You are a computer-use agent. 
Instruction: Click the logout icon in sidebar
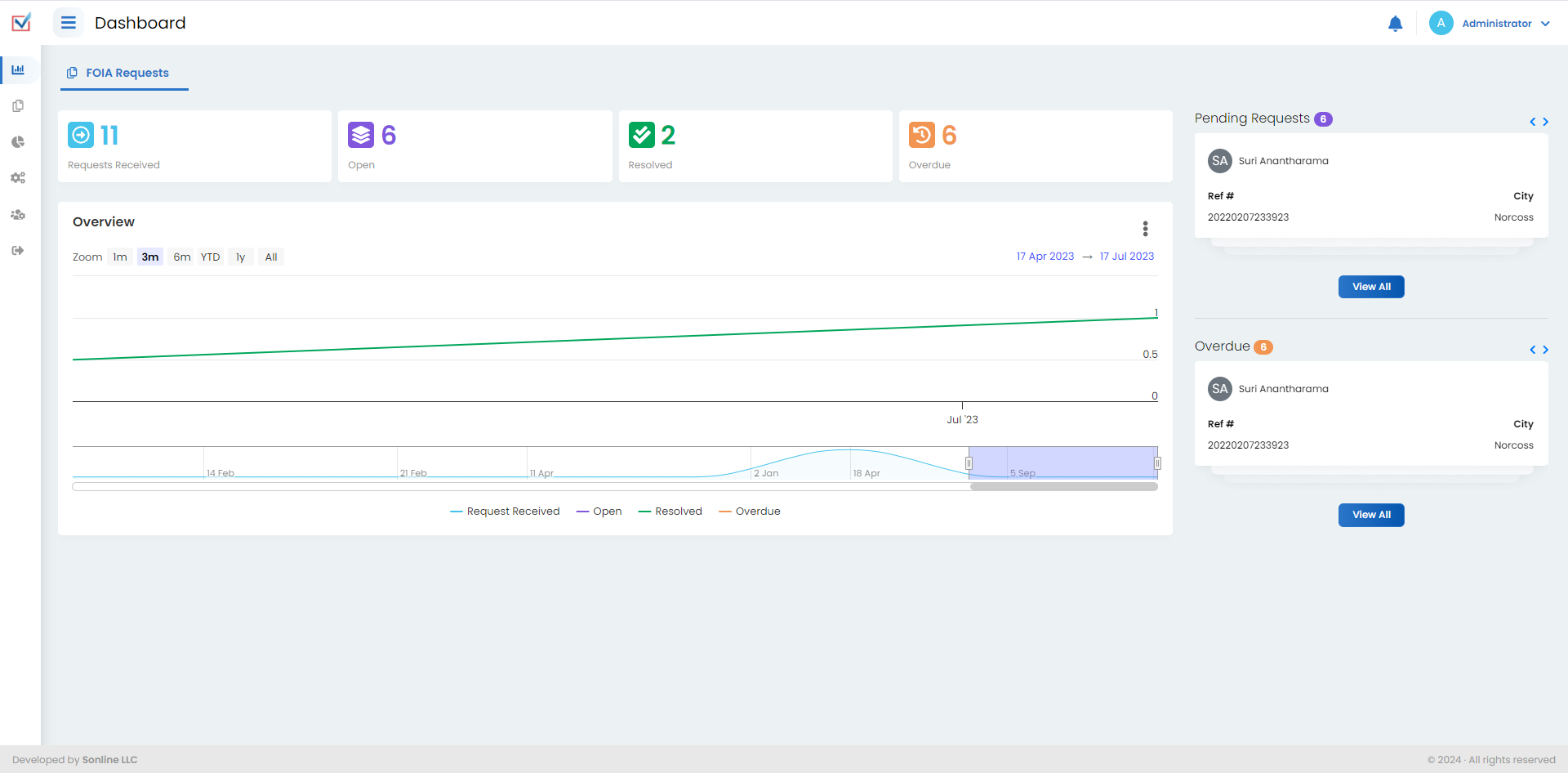tap(18, 251)
